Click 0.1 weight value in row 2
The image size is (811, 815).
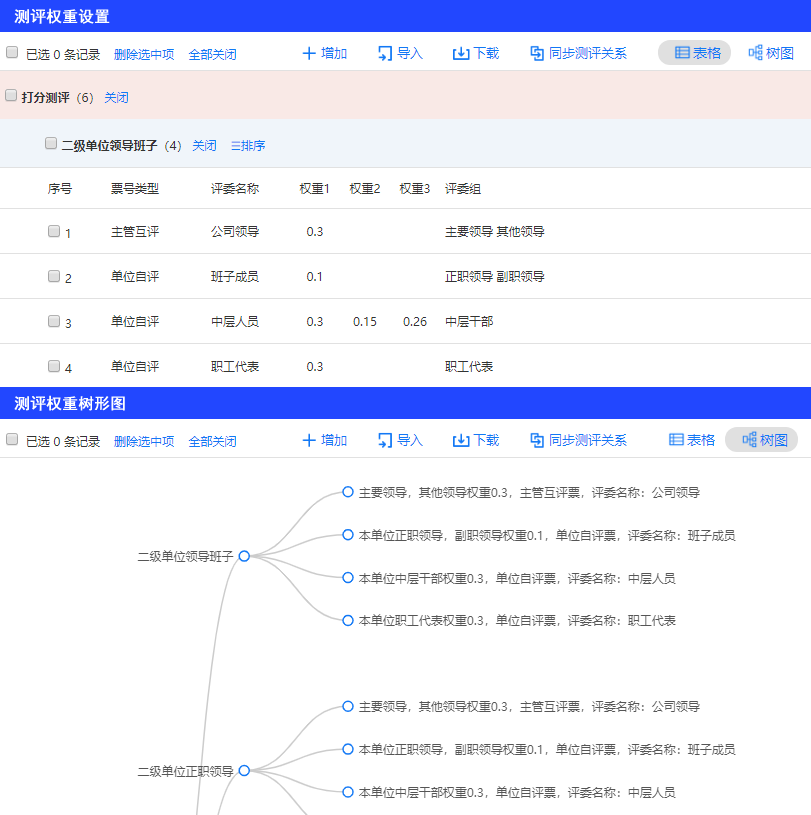[315, 276]
